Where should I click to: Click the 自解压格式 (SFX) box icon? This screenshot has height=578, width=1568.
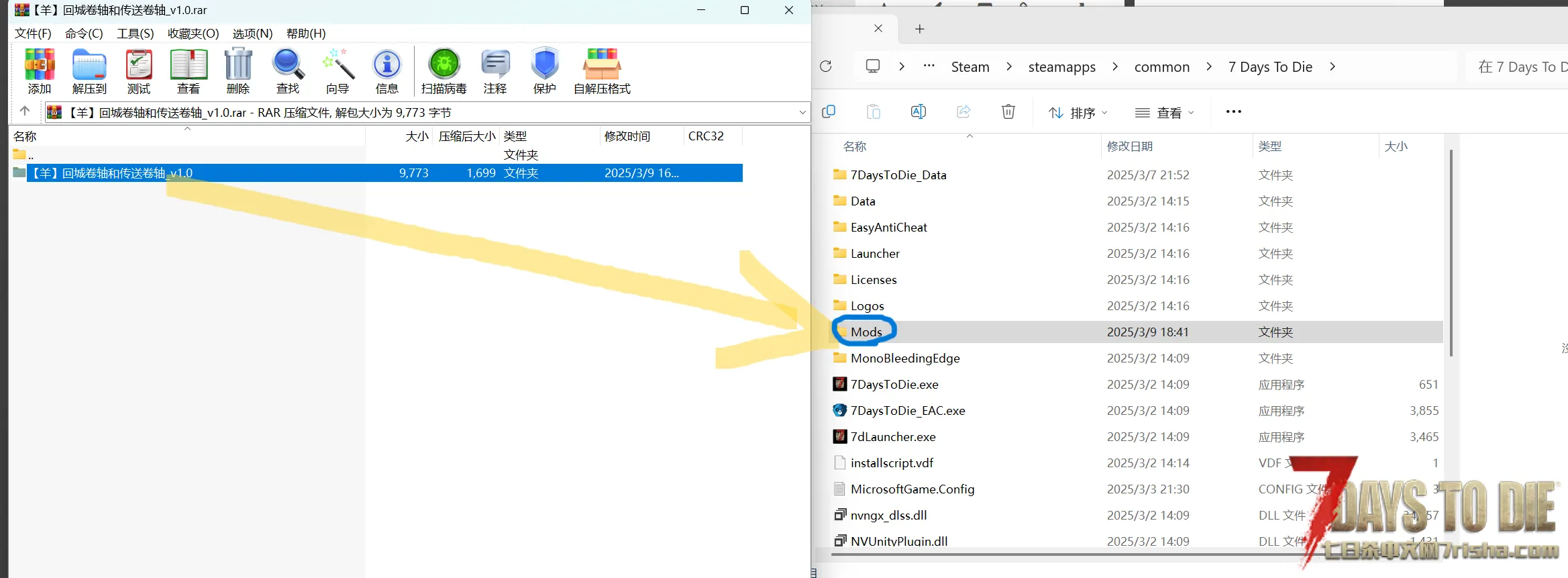(602, 70)
